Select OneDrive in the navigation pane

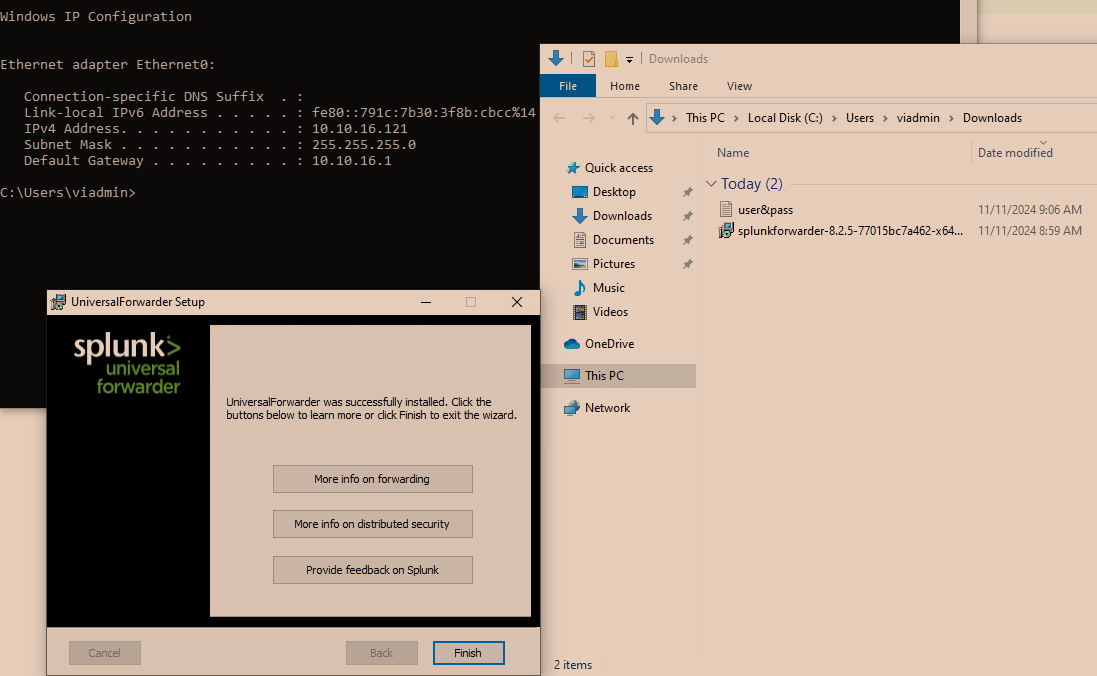[x=609, y=344]
